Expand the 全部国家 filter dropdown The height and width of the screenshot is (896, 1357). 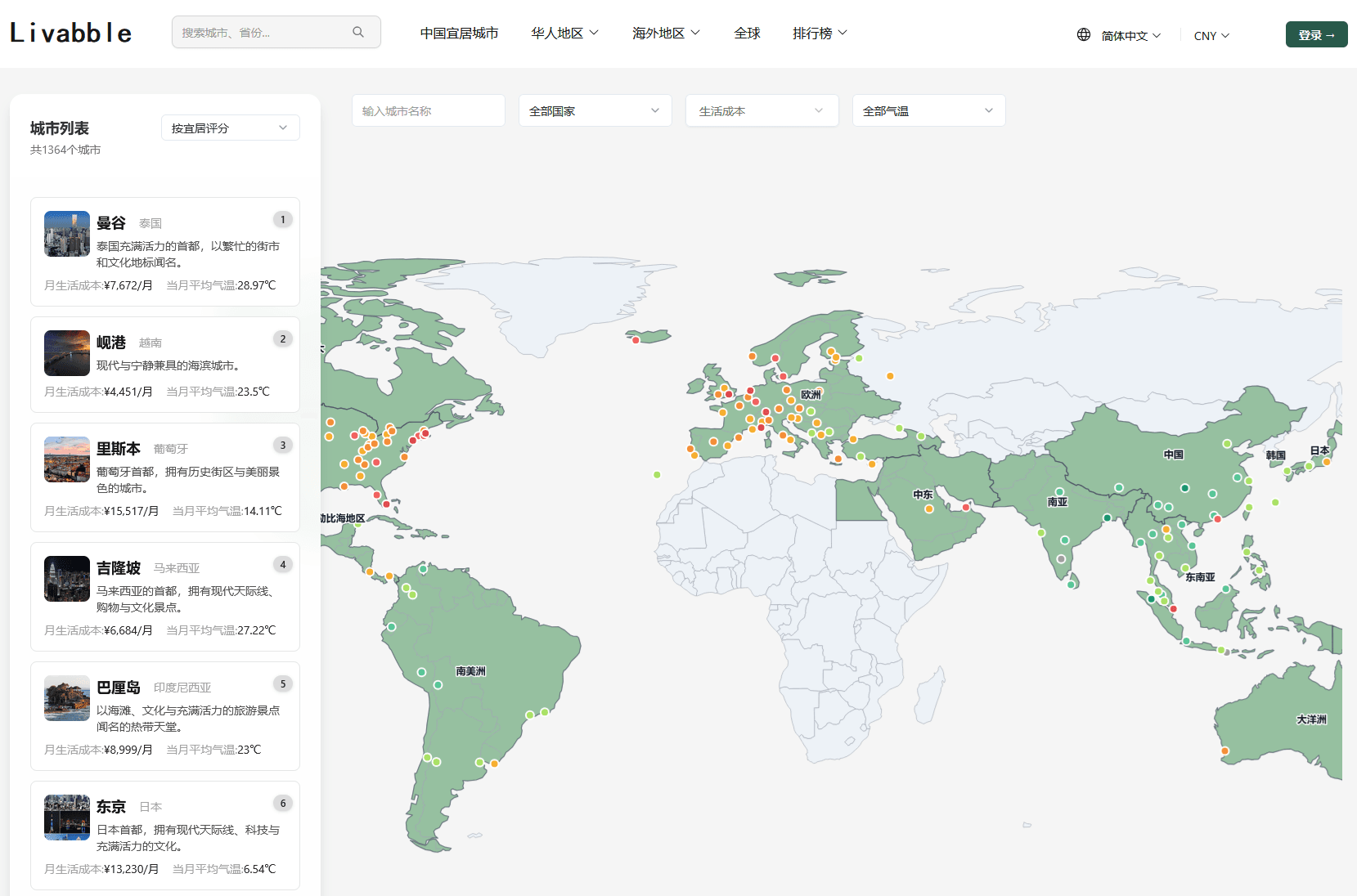(x=595, y=110)
